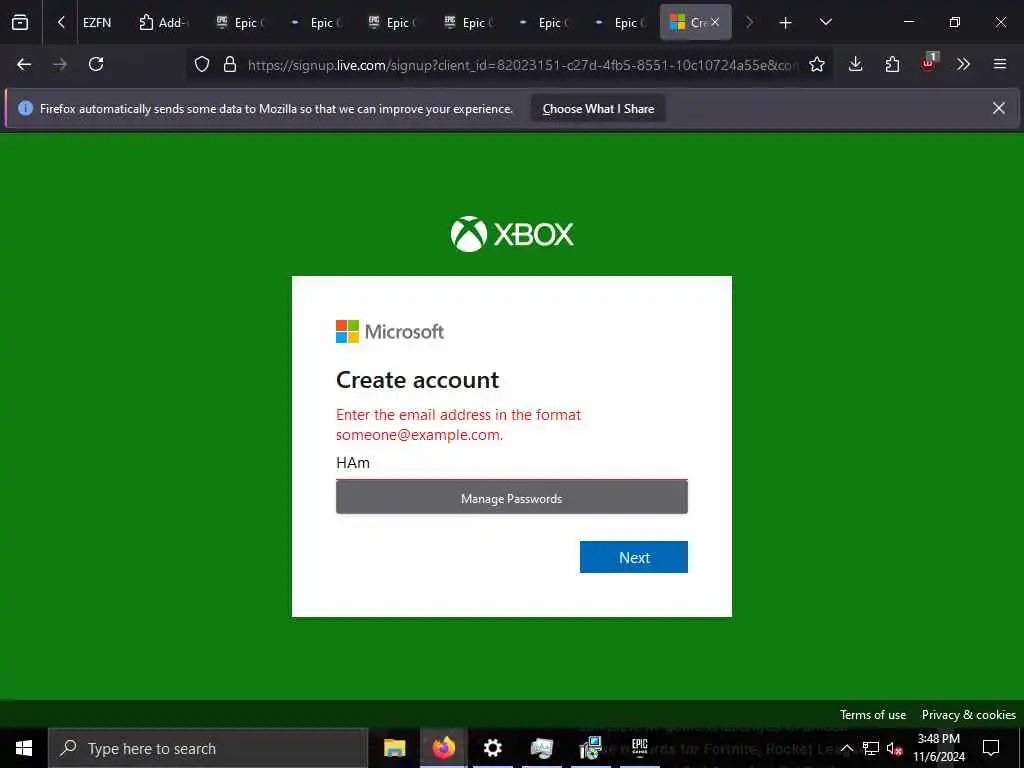Click Choose What I Share button
The image size is (1024, 768).
(x=598, y=109)
